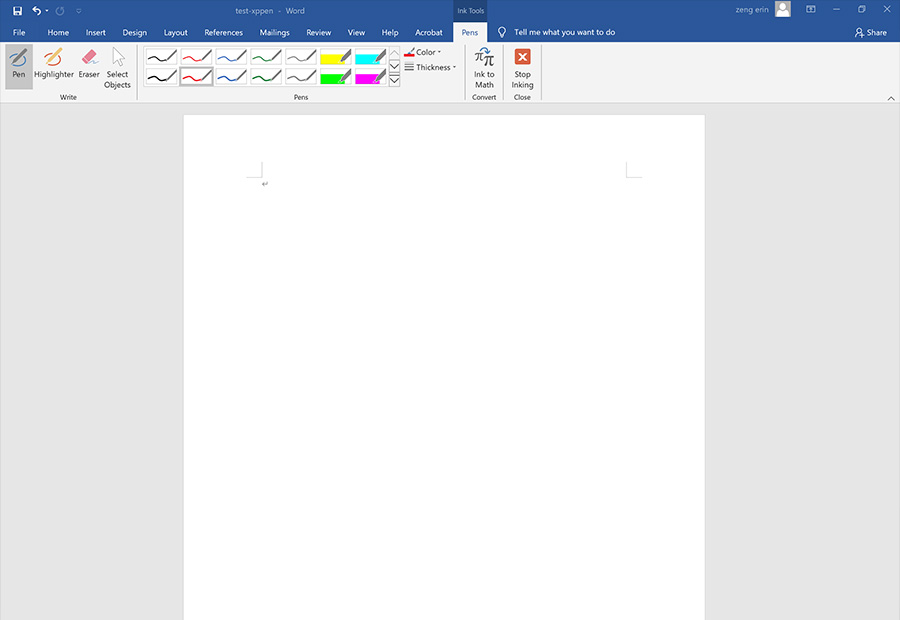900x620 pixels.
Task: Open the Design tab
Action: (x=135, y=33)
